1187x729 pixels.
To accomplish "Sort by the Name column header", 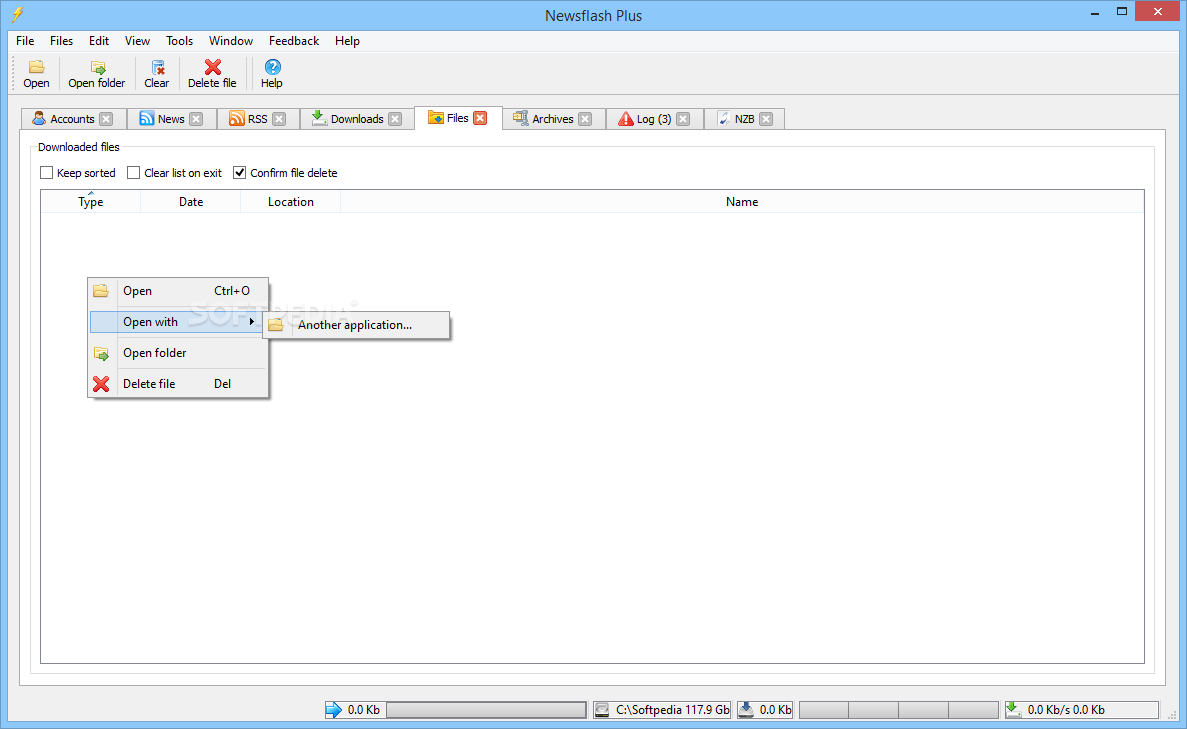I will [x=742, y=201].
